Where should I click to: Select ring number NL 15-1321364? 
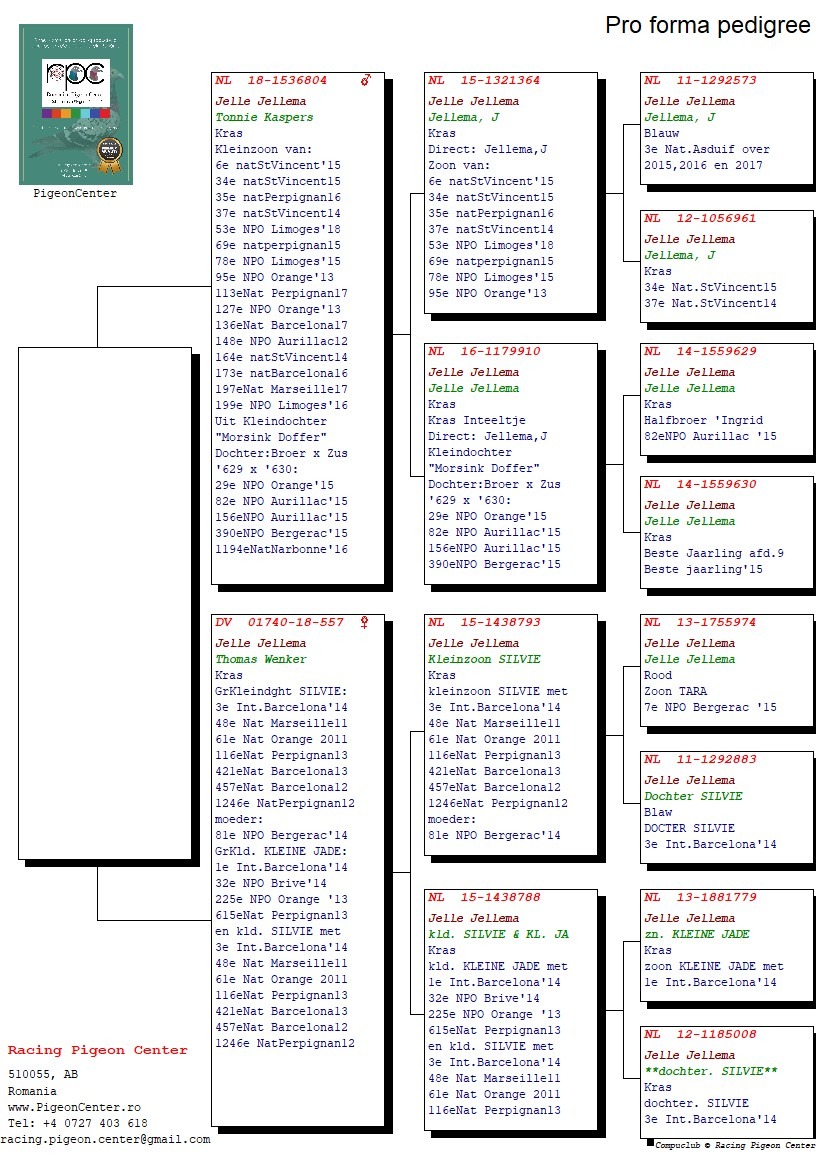pyautogui.click(x=483, y=80)
